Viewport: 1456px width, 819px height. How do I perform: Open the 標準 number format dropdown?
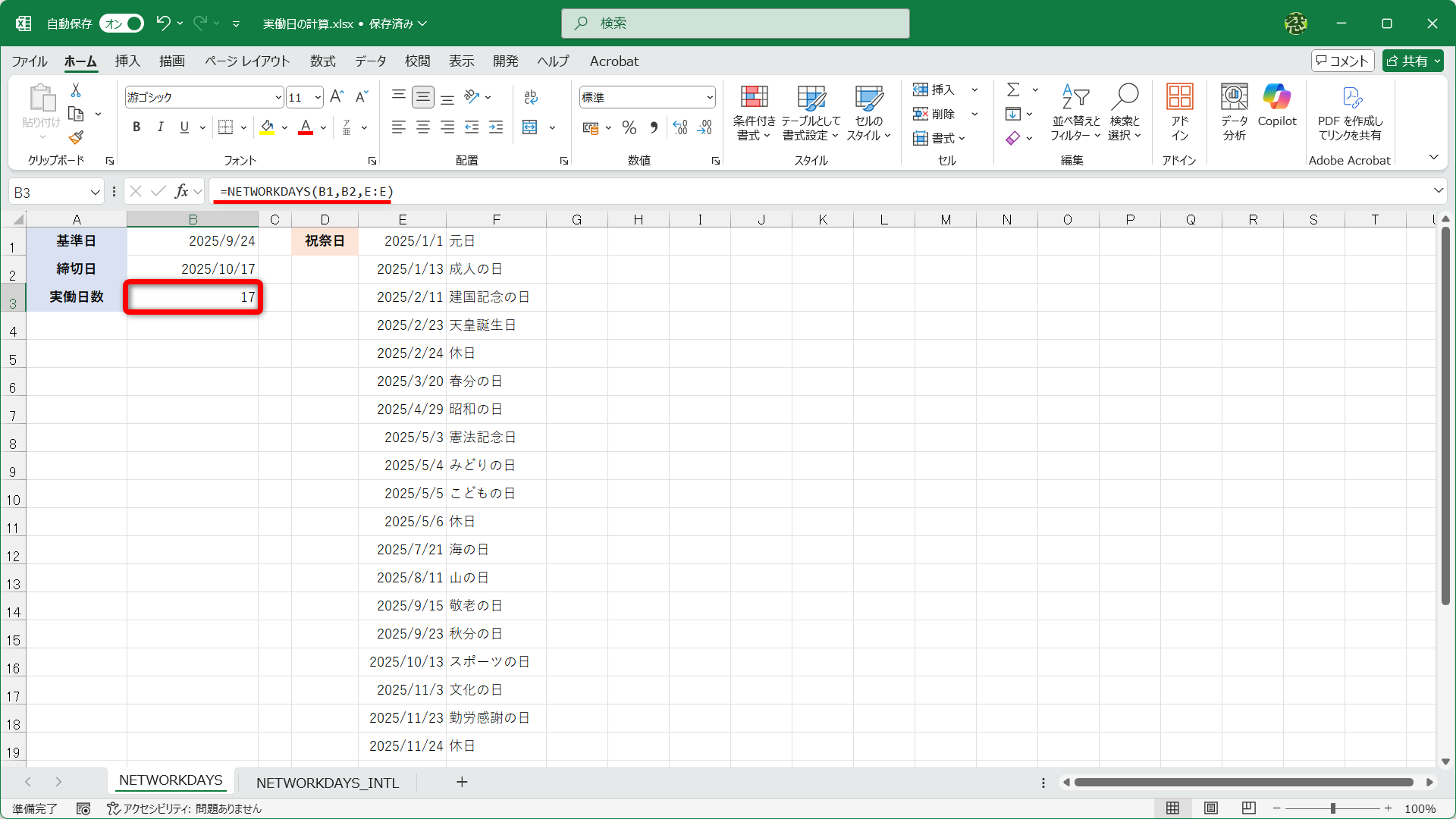tap(710, 97)
